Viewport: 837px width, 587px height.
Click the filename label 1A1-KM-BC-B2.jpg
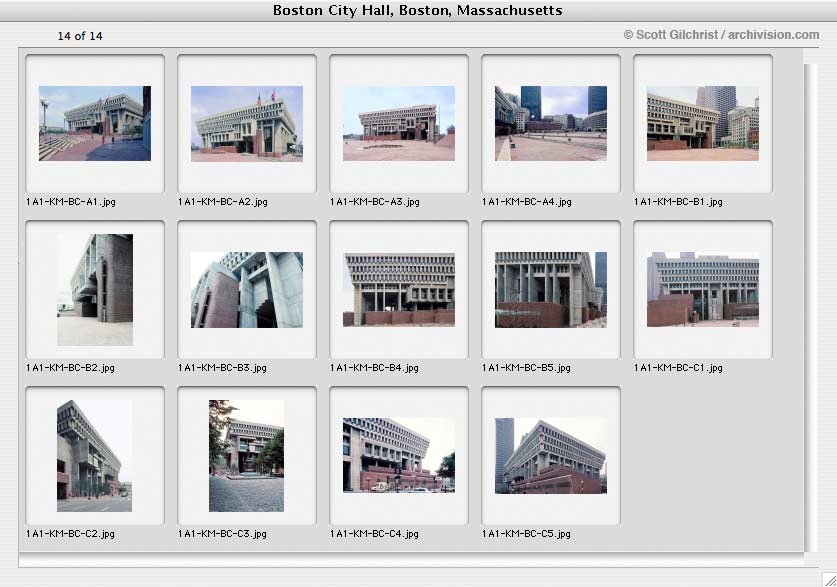(70, 368)
